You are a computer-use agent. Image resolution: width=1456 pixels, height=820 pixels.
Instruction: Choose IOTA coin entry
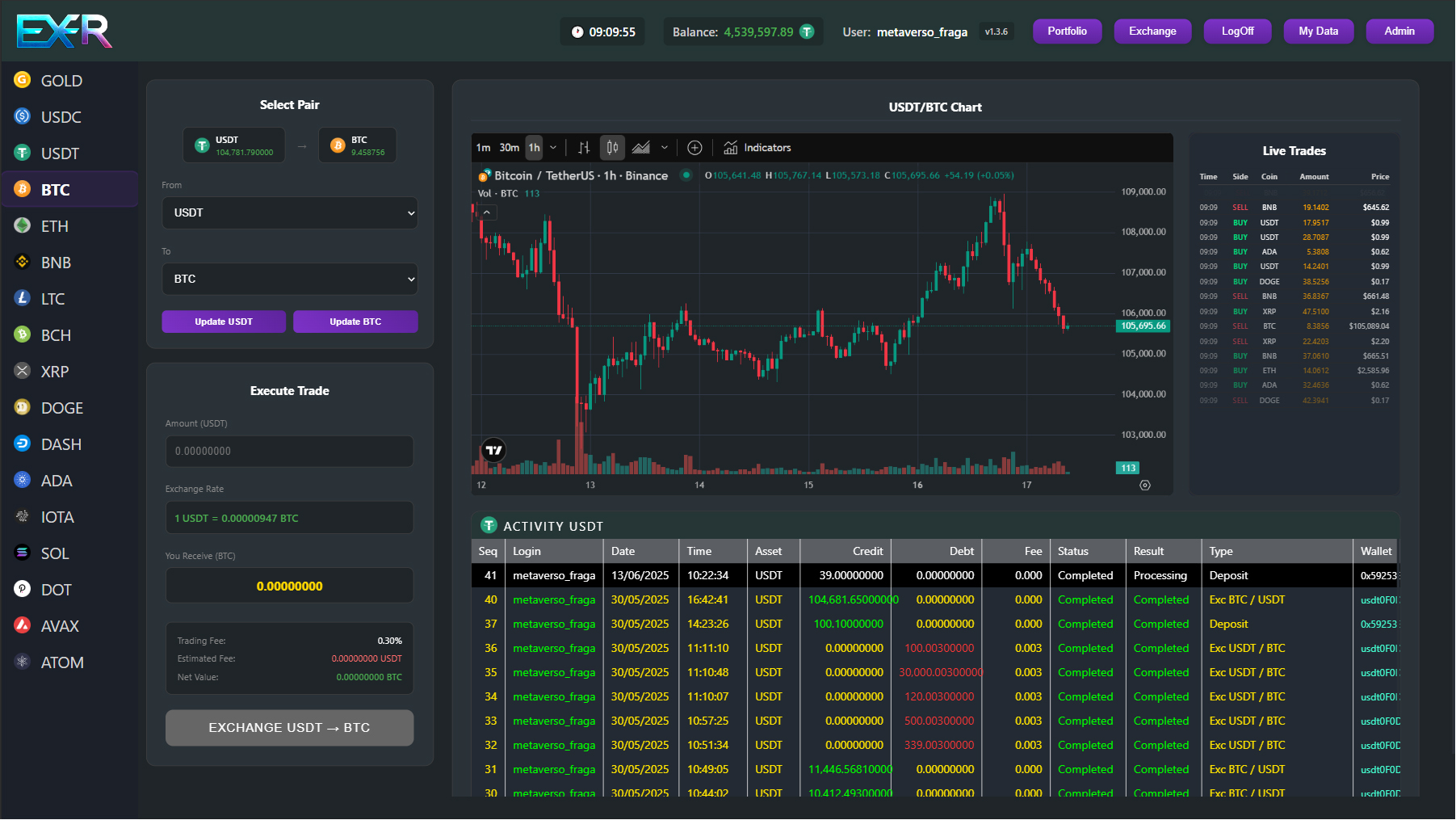(69, 517)
